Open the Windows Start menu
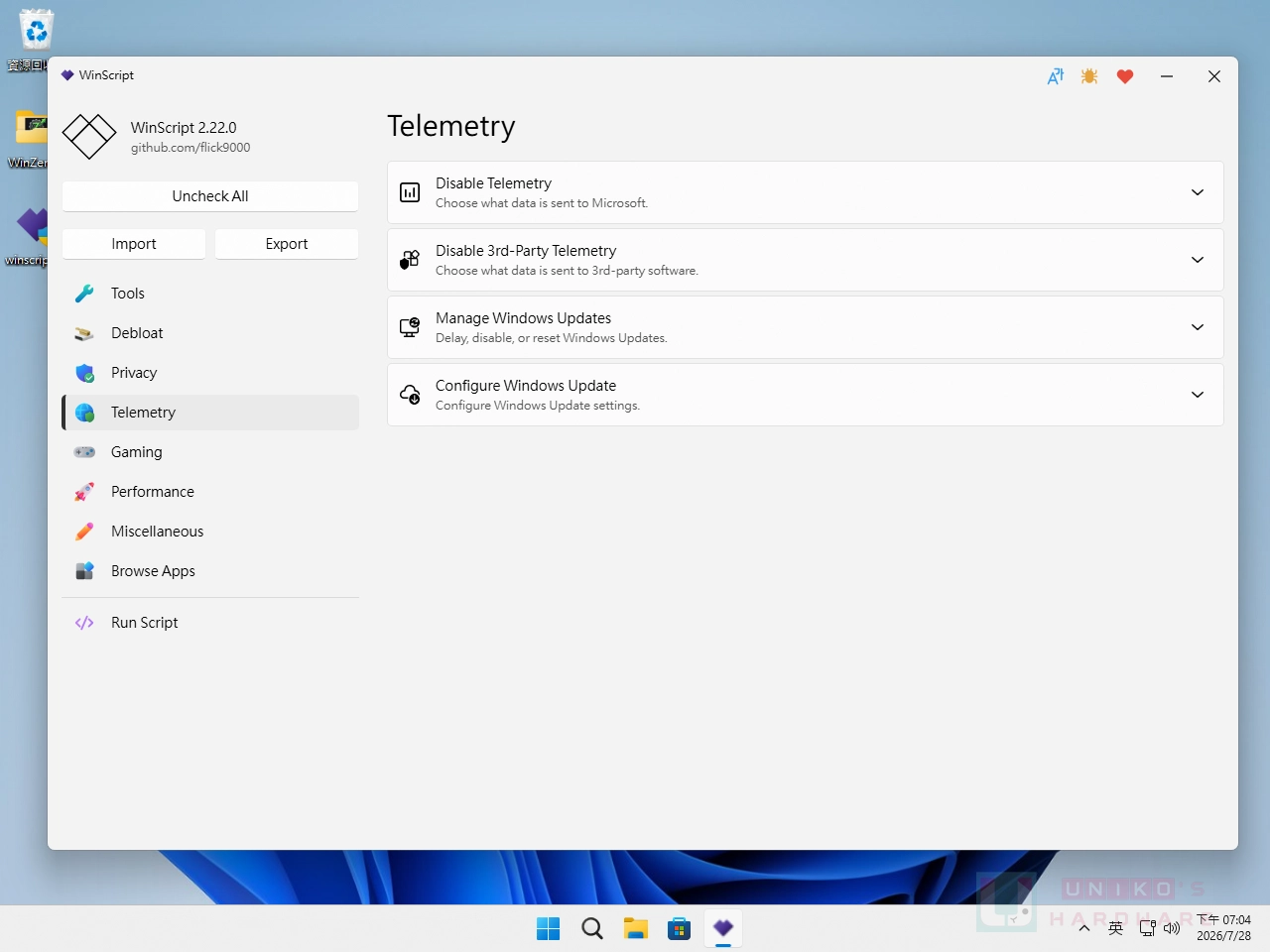The height and width of the screenshot is (952, 1270). pyautogui.click(x=548, y=928)
